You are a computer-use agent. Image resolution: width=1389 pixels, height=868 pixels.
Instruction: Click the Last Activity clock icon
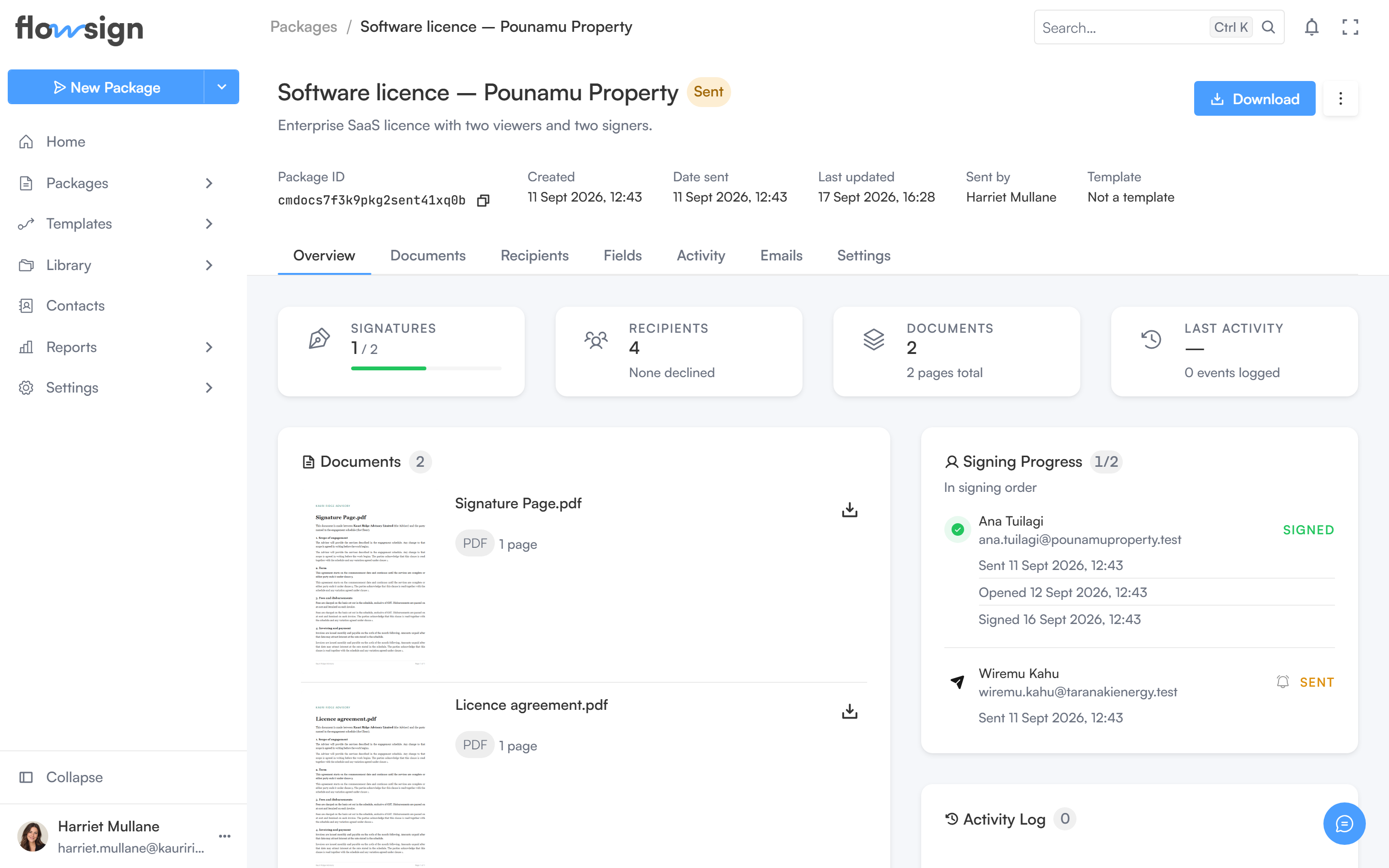1151,339
